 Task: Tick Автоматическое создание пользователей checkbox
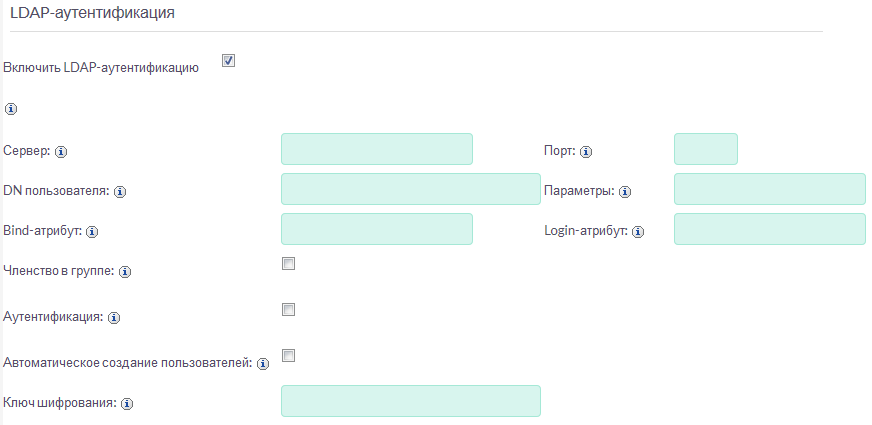click(289, 356)
